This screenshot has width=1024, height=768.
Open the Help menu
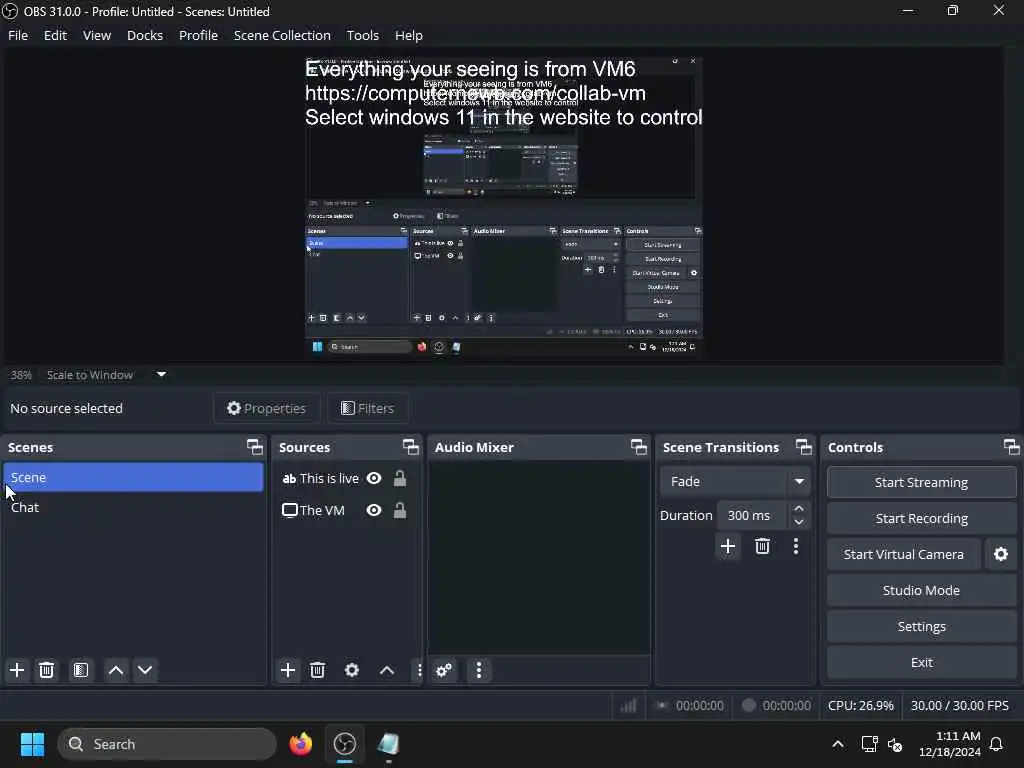(x=409, y=35)
